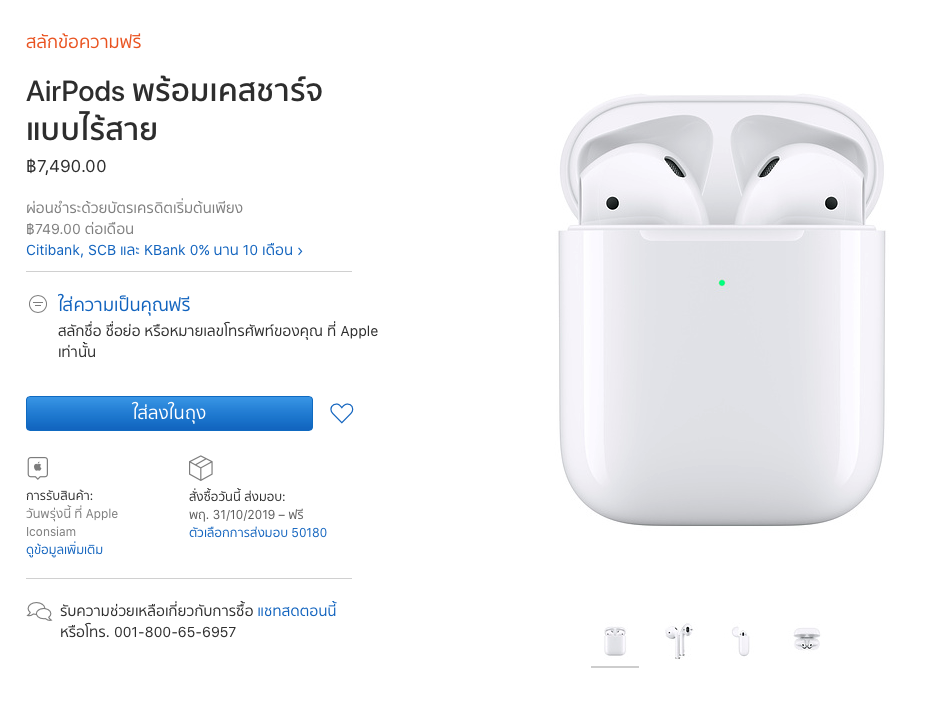926x714 pixels.
Task: Select first thumbnail of closed case
Action: [x=615, y=642]
